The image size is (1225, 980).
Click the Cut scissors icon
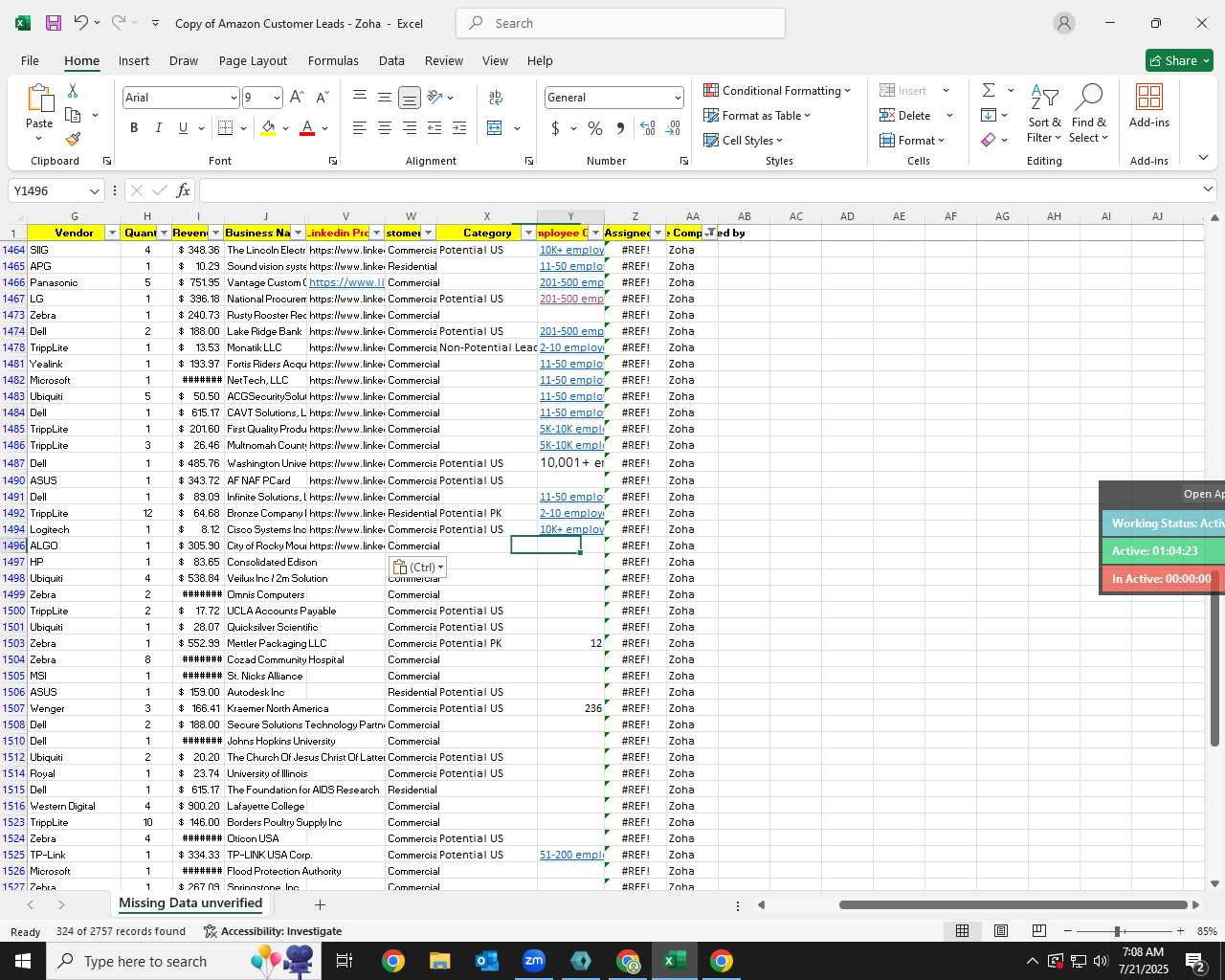73,90
